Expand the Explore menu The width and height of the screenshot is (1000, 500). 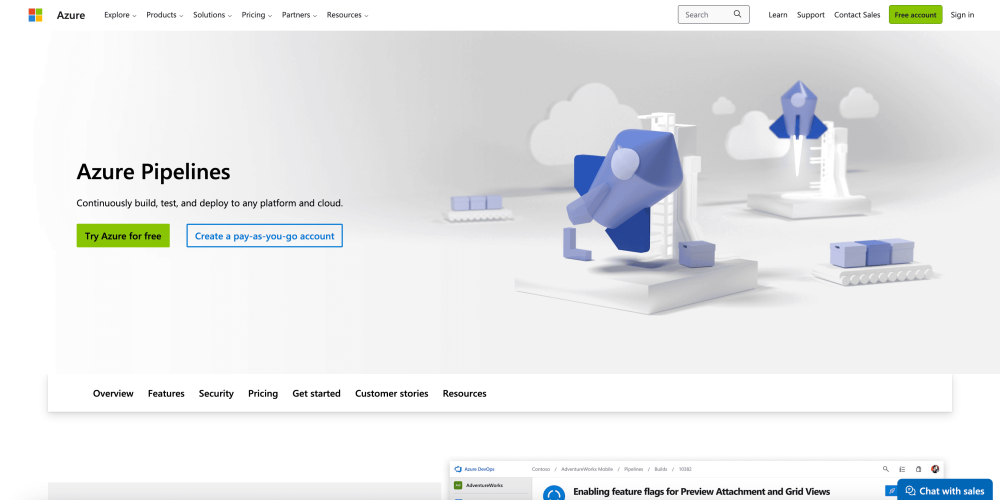point(121,15)
